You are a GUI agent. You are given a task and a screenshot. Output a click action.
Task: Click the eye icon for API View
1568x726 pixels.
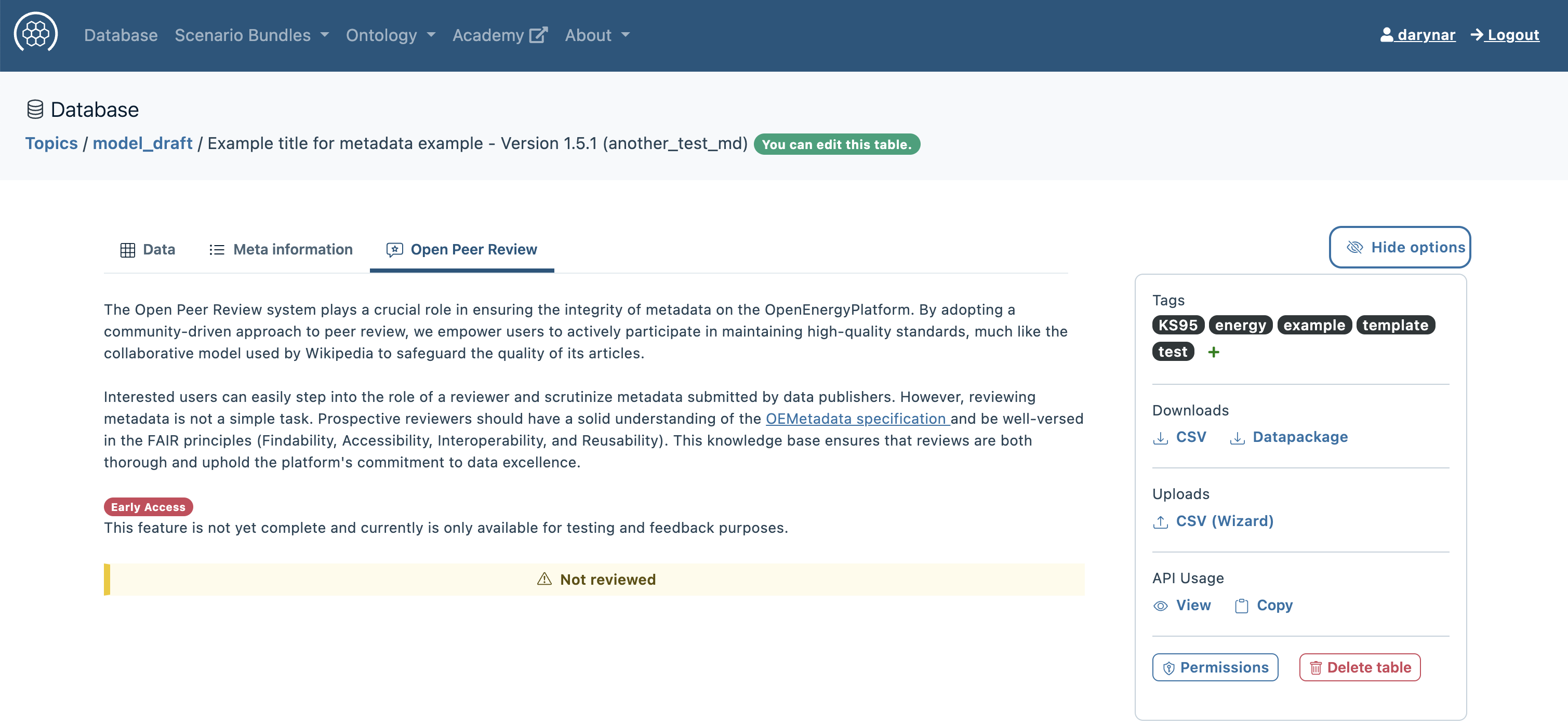[1160, 606]
